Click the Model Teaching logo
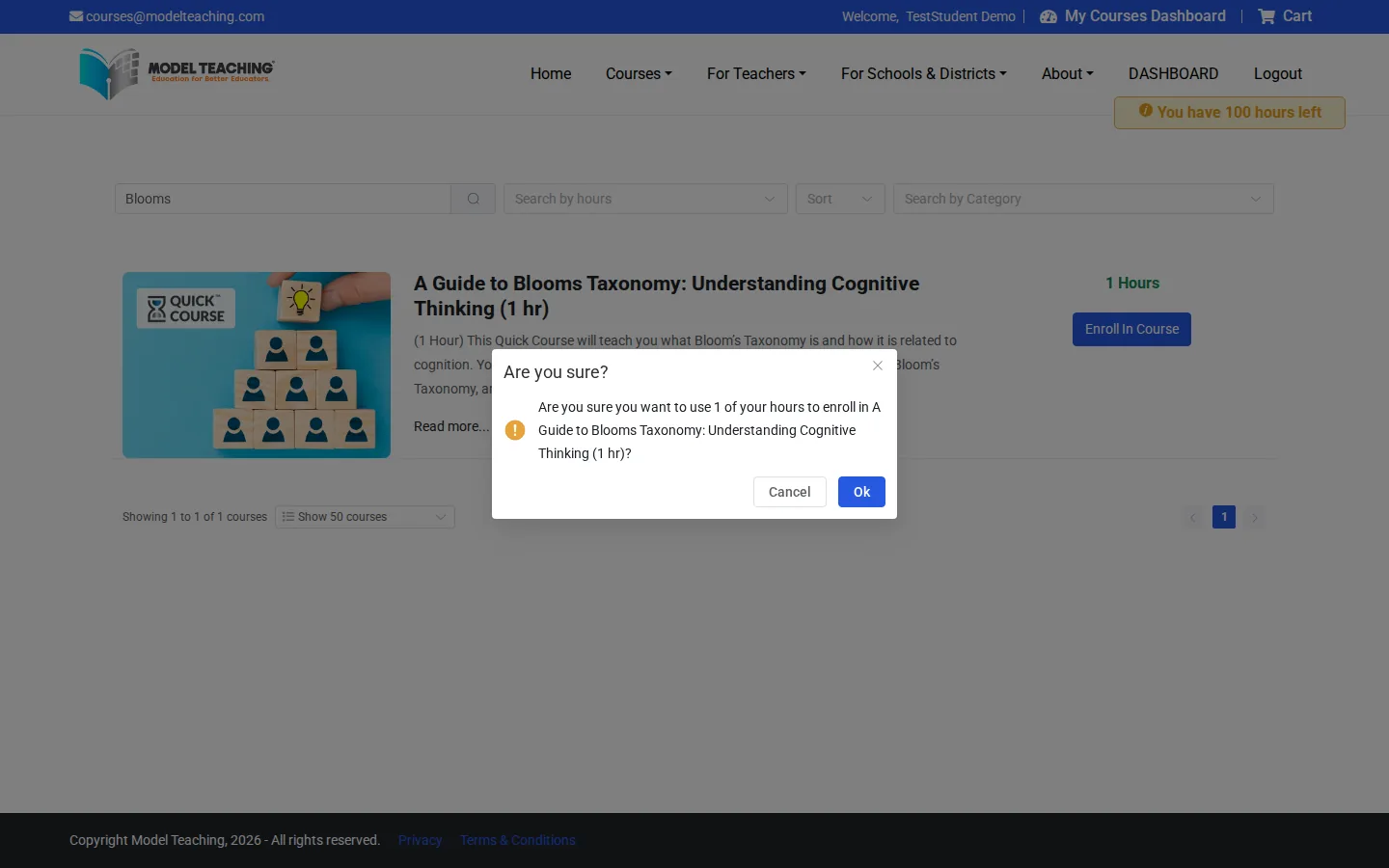The image size is (1389, 868). 177,74
